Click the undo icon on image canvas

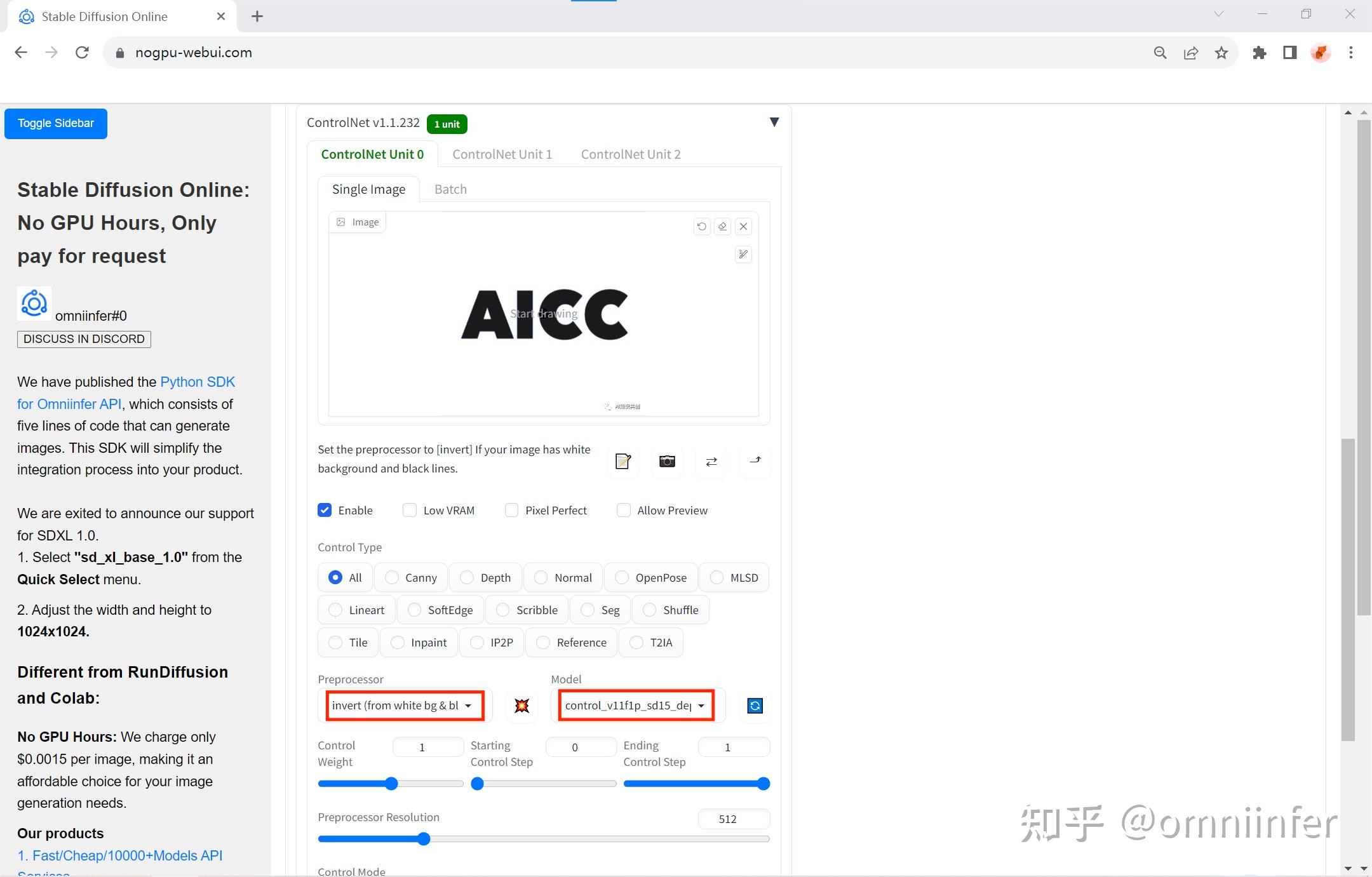701,227
